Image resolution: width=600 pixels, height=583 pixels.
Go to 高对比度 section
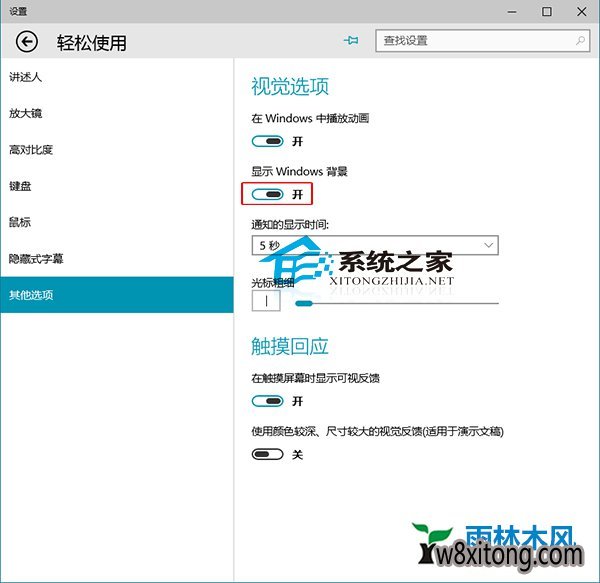click(x=31, y=150)
